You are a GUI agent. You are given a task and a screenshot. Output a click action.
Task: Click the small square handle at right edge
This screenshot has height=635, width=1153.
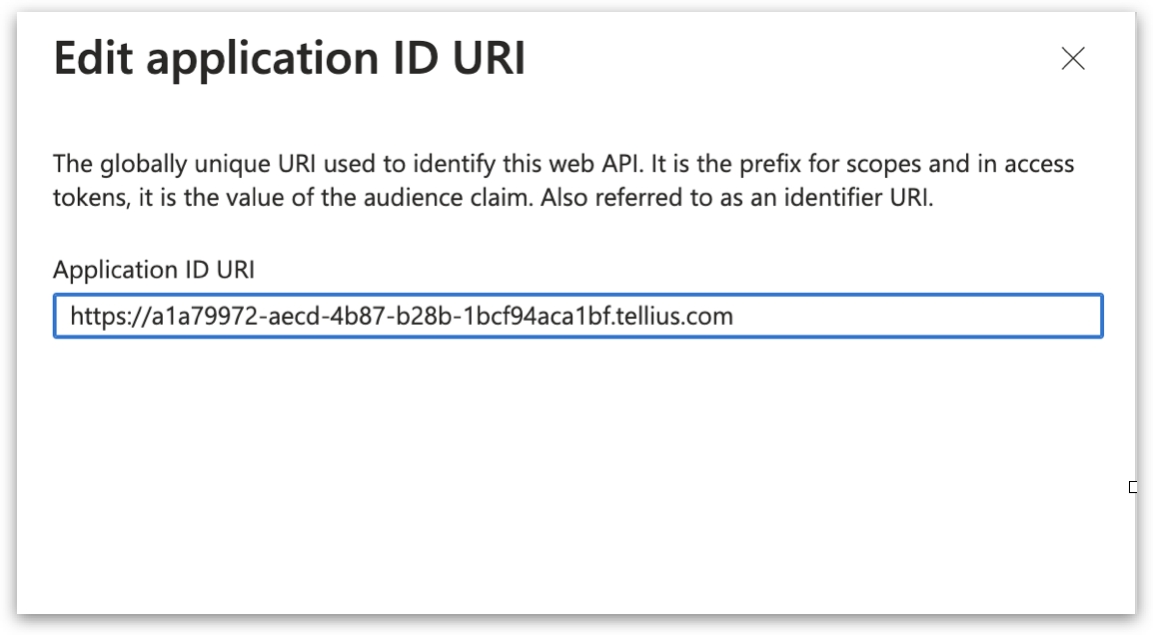point(1132,487)
